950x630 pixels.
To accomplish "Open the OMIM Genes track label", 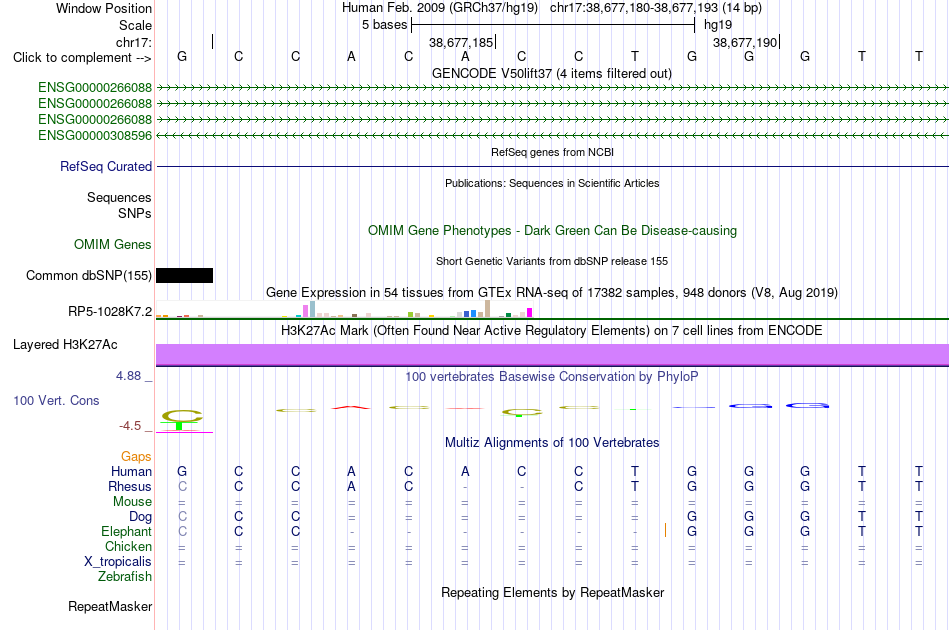I will 112,245.
